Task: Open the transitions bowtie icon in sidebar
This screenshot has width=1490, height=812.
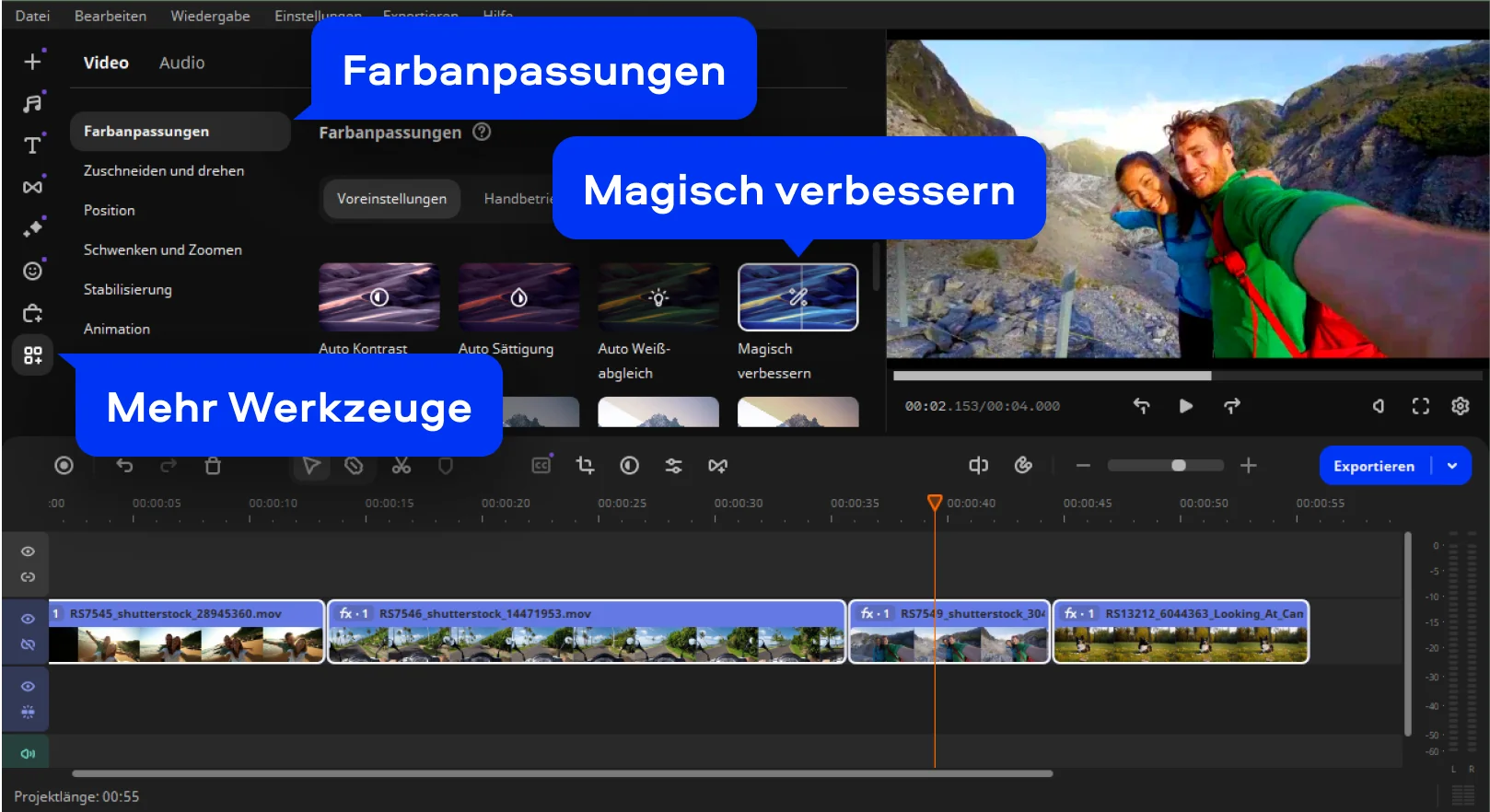Action: coord(32,187)
